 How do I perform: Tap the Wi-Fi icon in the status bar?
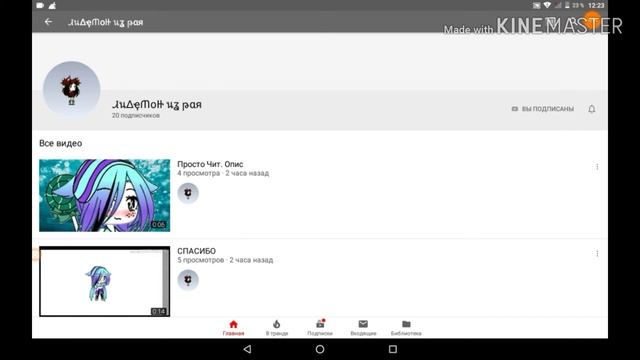[x=547, y=5]
